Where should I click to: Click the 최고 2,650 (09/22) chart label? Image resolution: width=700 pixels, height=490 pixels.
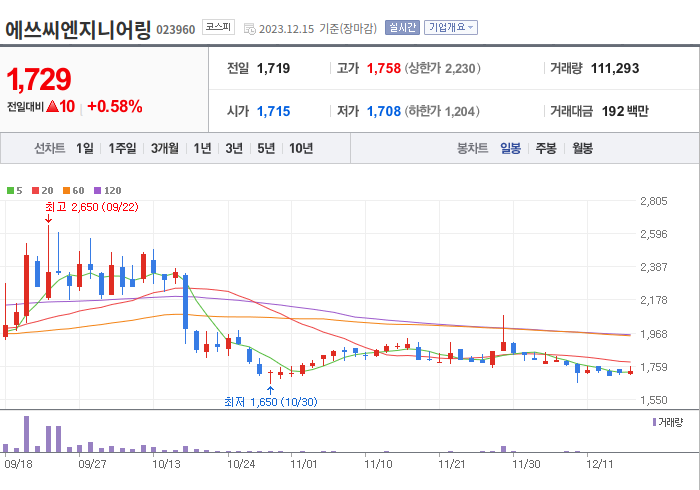pyautogui.click(x=92, y=207)
